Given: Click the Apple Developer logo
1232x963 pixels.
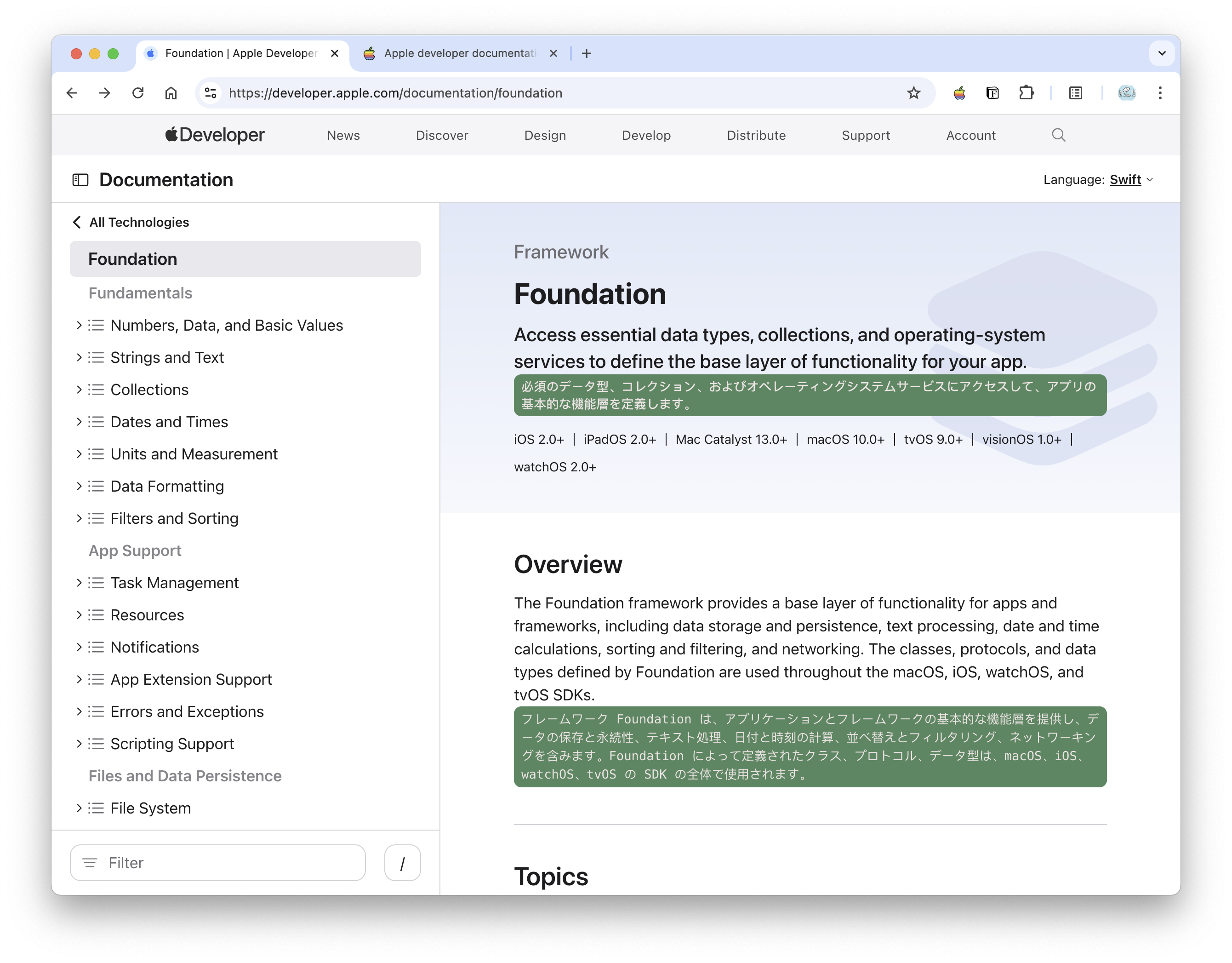Looking at the screenshot, I should [214, 135].
